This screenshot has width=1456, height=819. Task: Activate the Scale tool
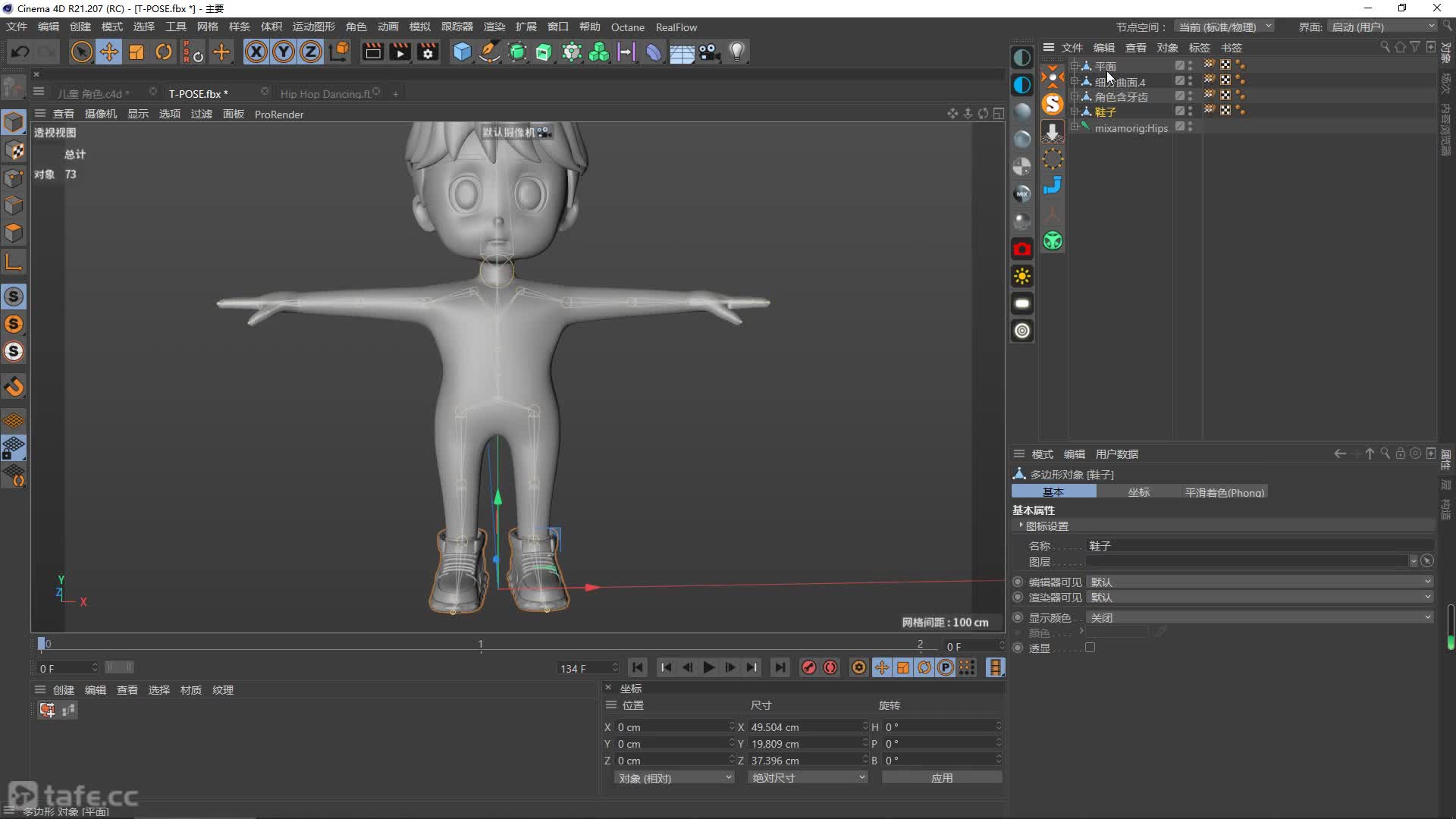coord(136,52)
